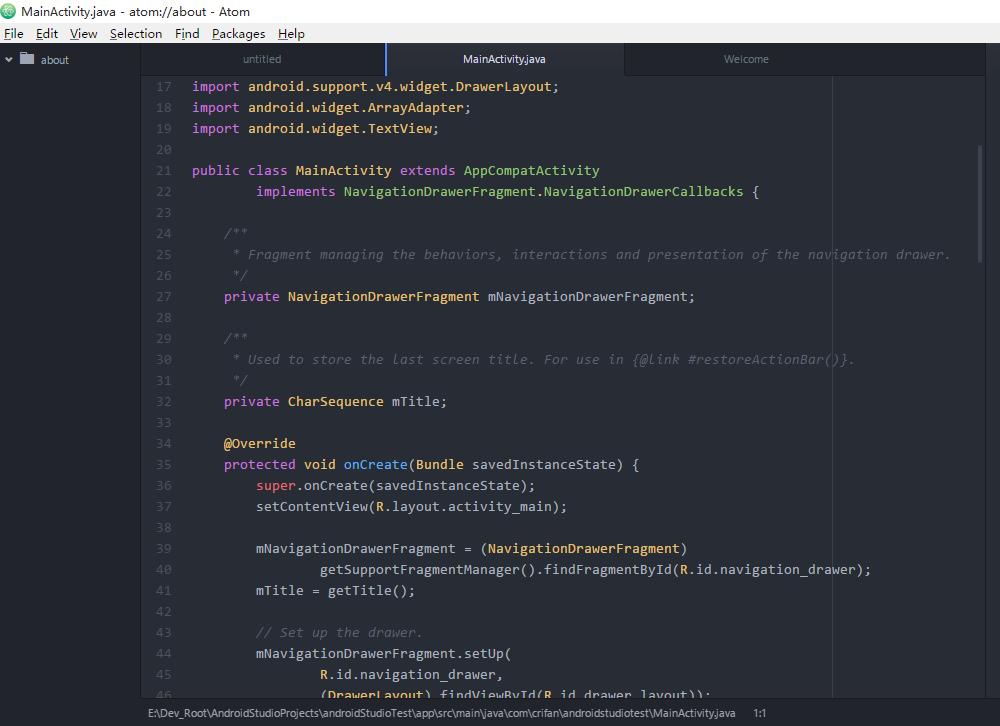This screenshot has width=1000, height=726.
Task: Collapse the about folder chevron
Action: pos(9,59)
